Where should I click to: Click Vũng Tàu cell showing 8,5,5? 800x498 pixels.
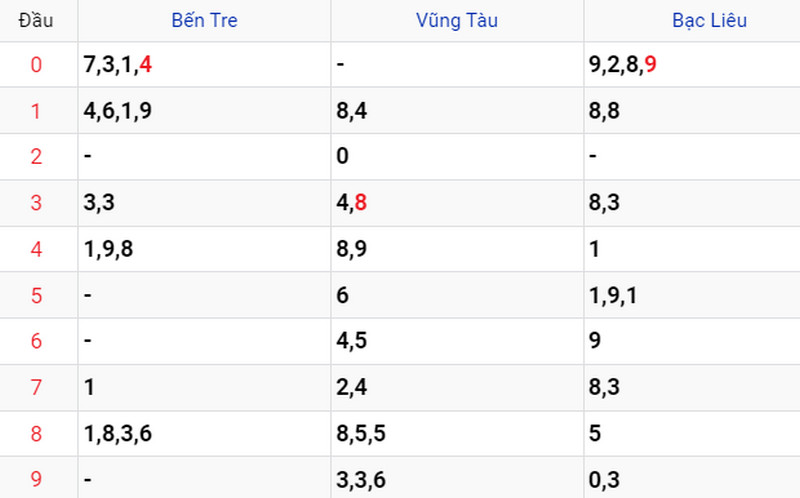click(457, 434)
